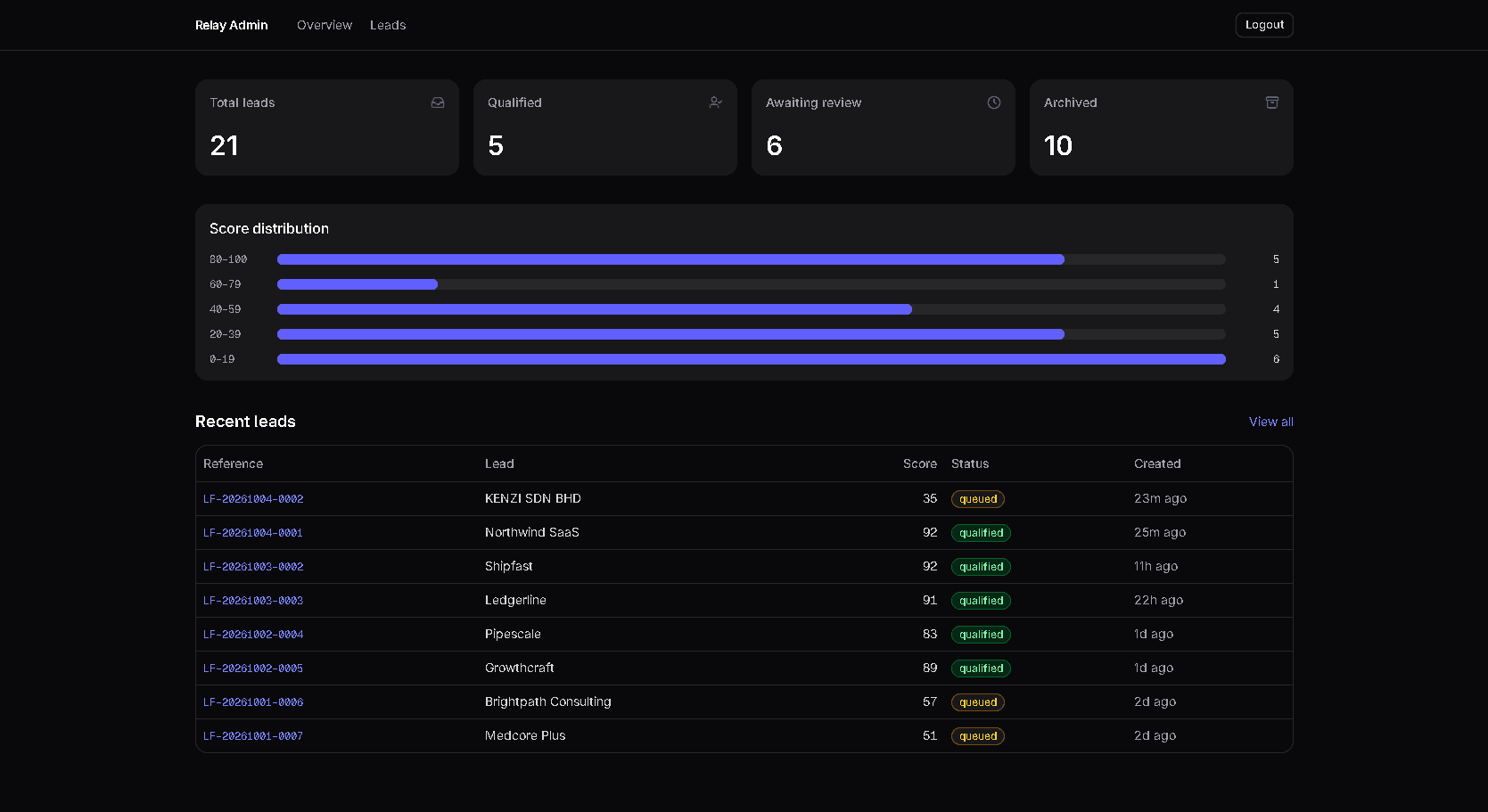
Task: Click the 25m ago created time
Action: click(x=1160, y=532)
